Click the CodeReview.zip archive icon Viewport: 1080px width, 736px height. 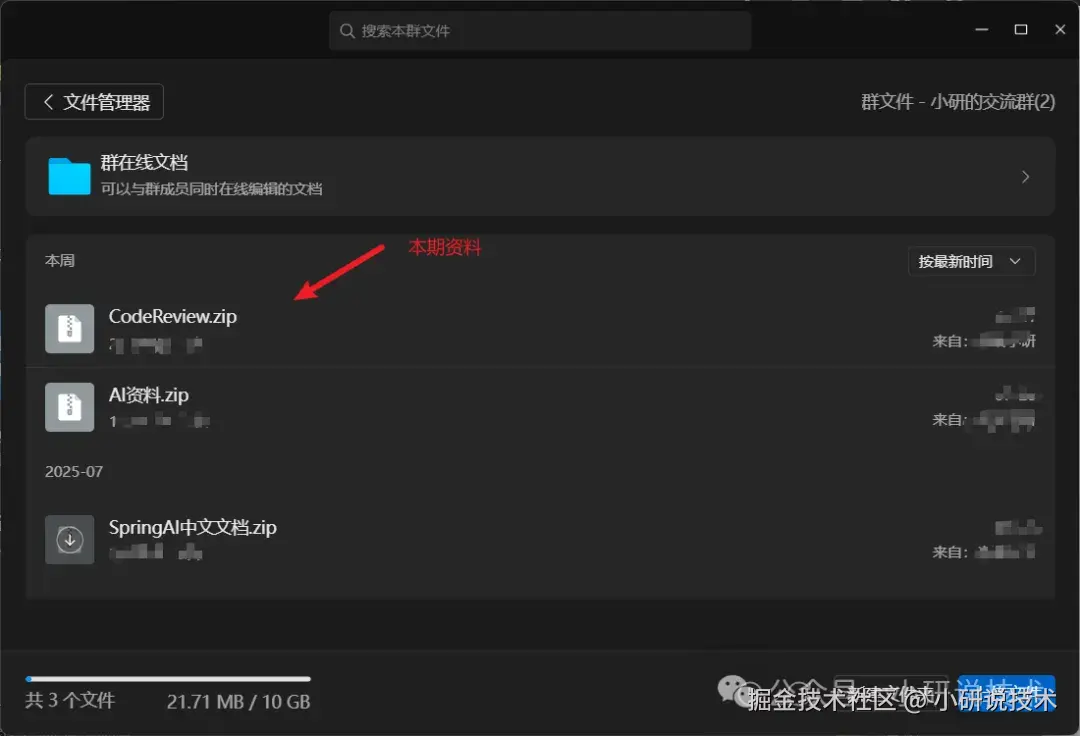click(x=70, y=328)
